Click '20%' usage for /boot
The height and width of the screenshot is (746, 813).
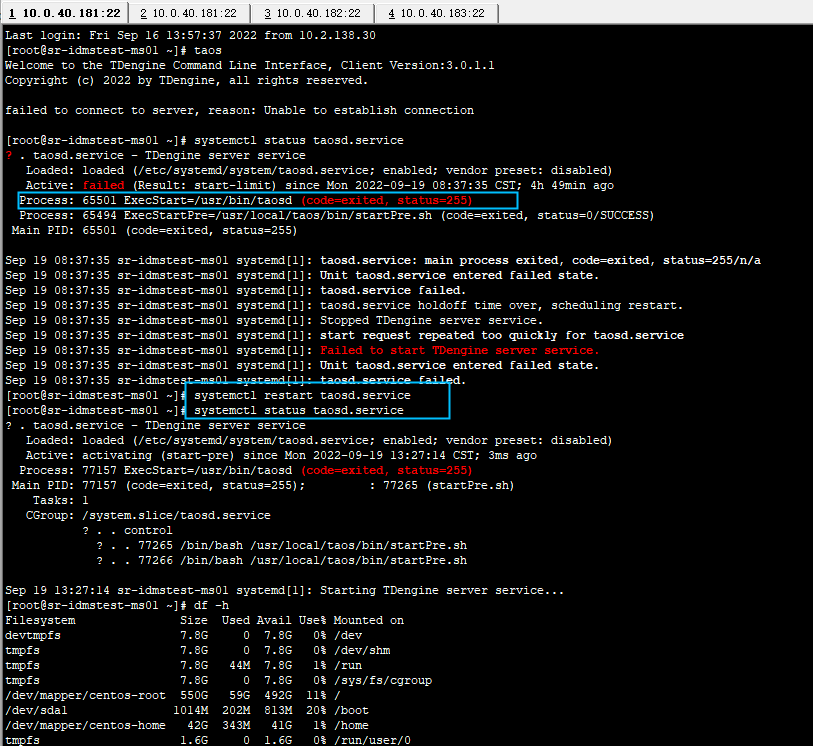[x=316, y=711]
